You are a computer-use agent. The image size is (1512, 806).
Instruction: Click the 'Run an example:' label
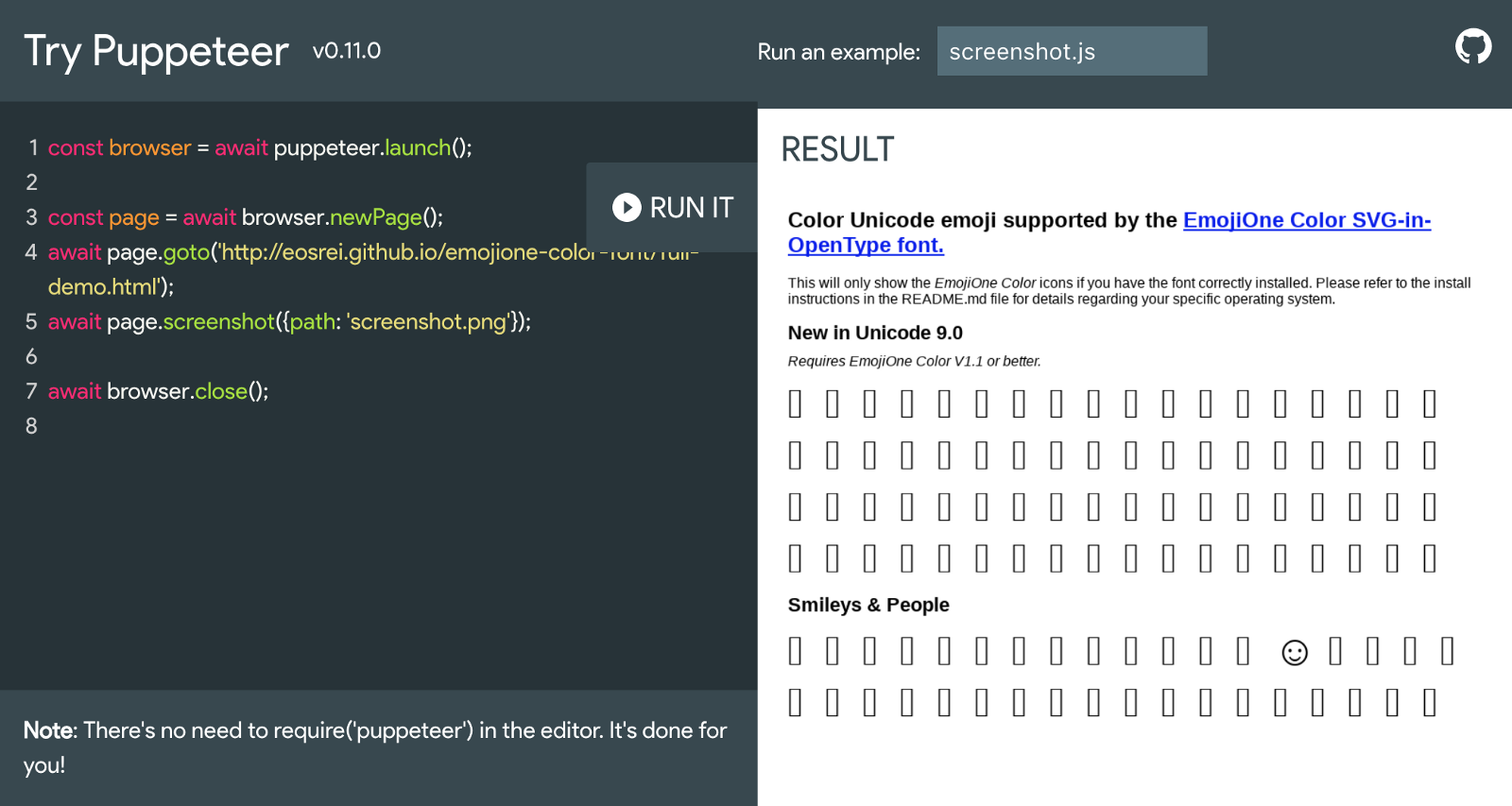pos(838,52)
